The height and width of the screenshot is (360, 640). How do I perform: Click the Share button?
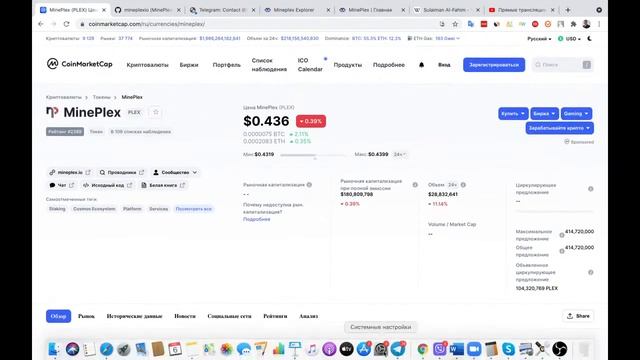click(x=578, y=316)
